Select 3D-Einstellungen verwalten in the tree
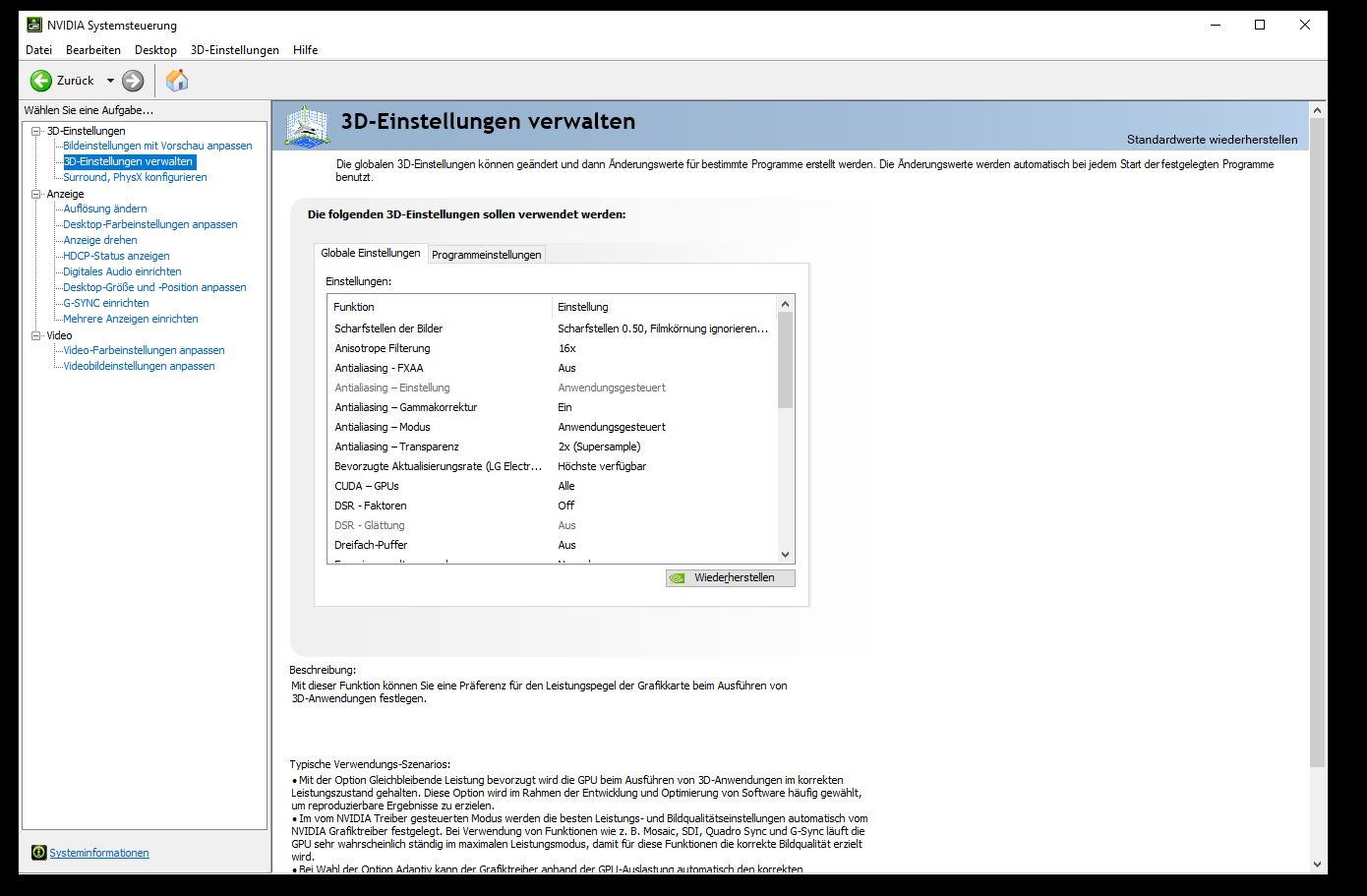Screen dimensions: 1367x896 (x=129, y=161)
